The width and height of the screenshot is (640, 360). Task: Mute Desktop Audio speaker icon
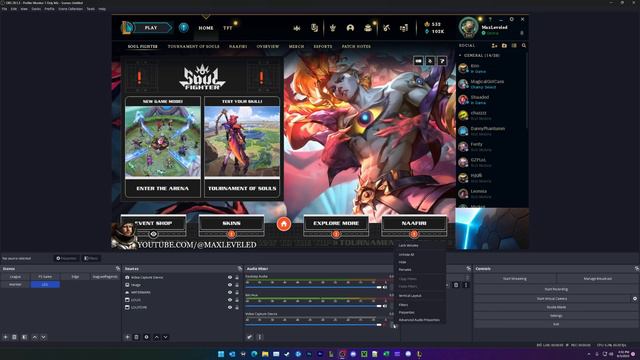385,287
